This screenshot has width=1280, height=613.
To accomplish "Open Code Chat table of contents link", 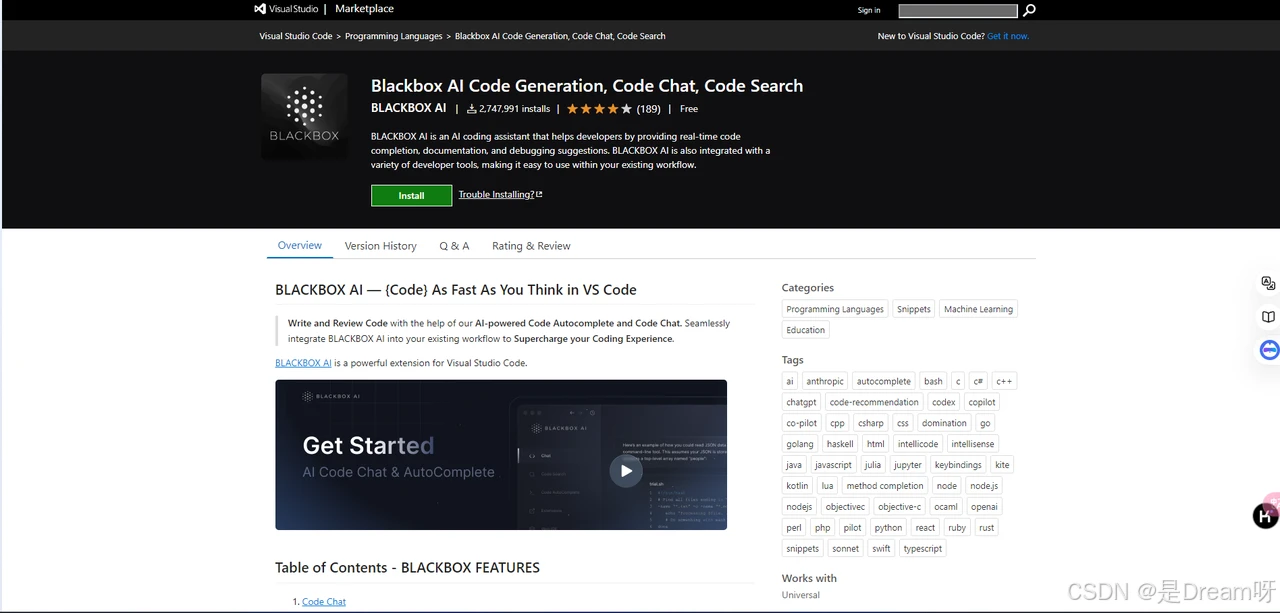I will click(x=324, y=602).
